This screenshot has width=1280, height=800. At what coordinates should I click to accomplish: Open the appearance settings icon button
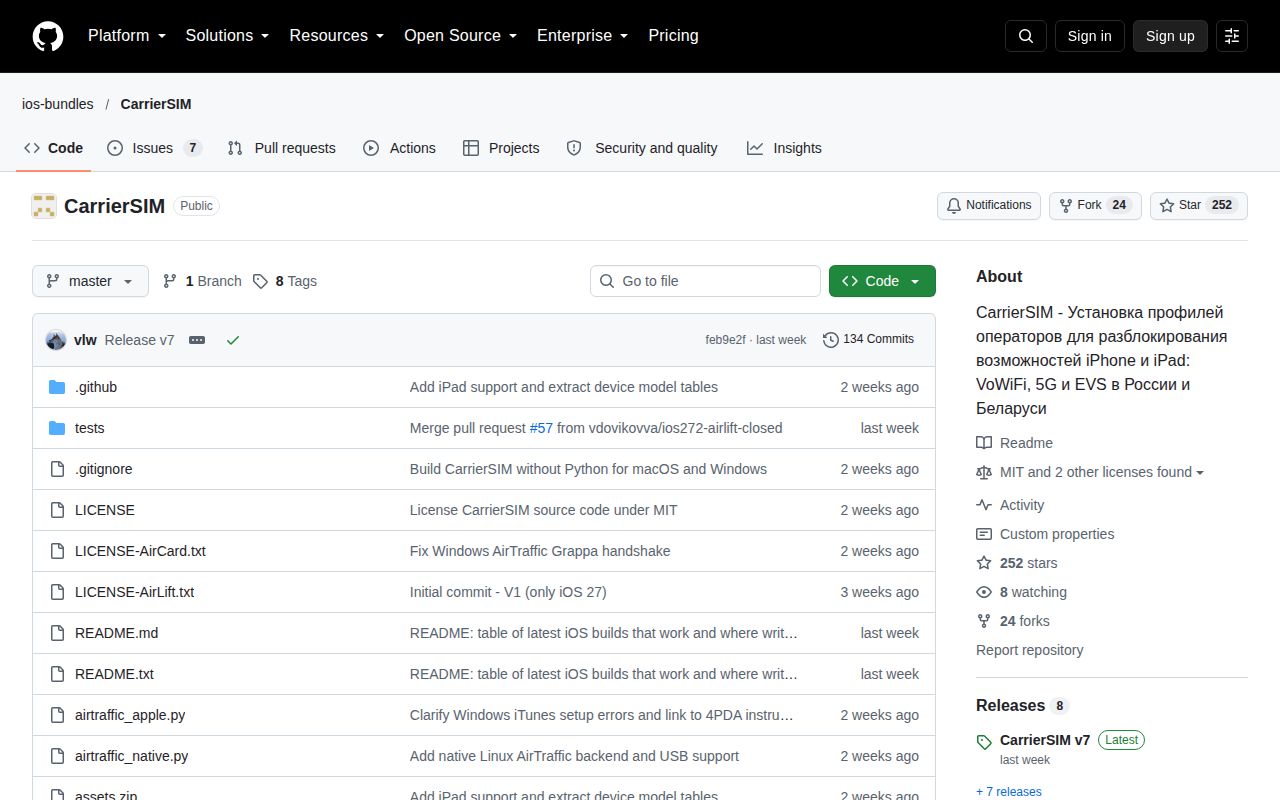[1232, 36]
